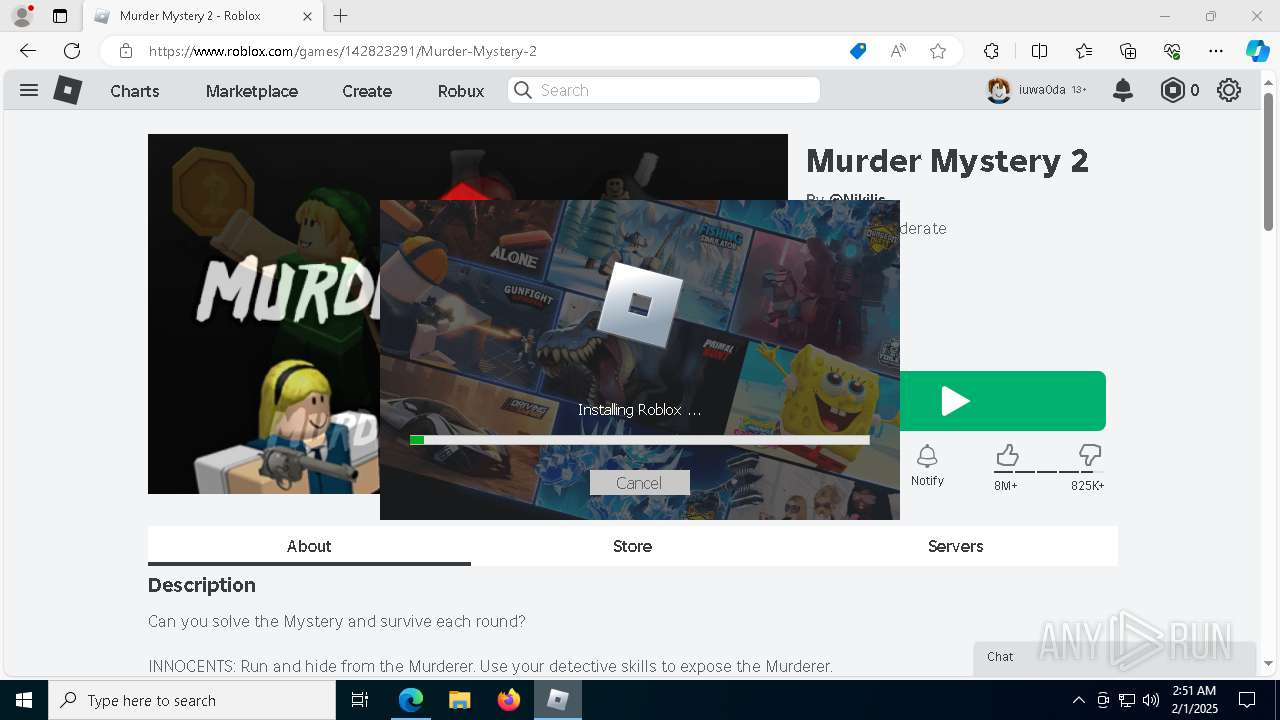This screenshot has height=720, width=1280.
Task: Open browser extensions puzzle icon
Action: pyautogui.click(x=991, y=51)
